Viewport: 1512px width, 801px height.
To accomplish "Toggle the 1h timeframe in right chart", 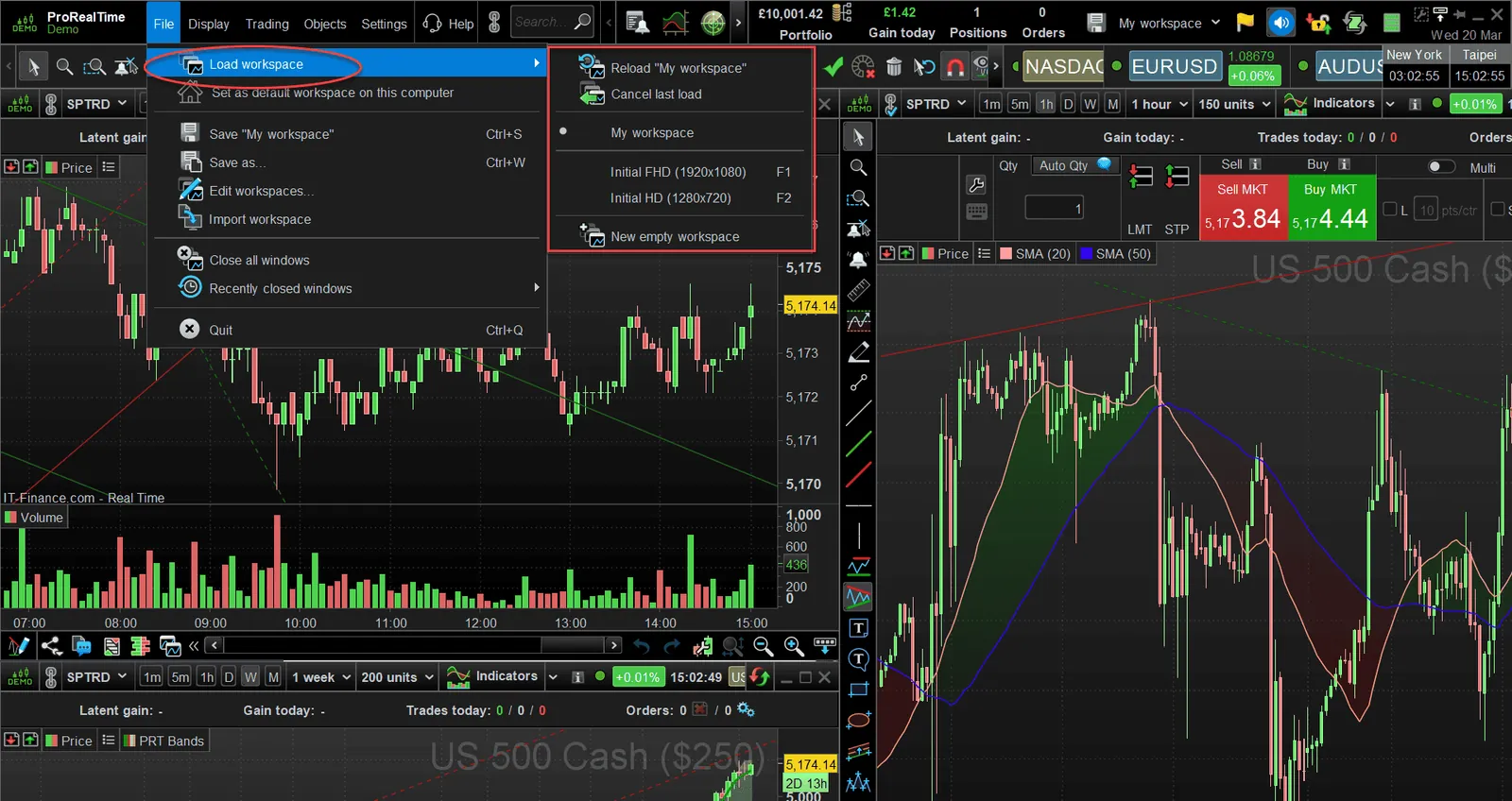I will coord(1046,104).
